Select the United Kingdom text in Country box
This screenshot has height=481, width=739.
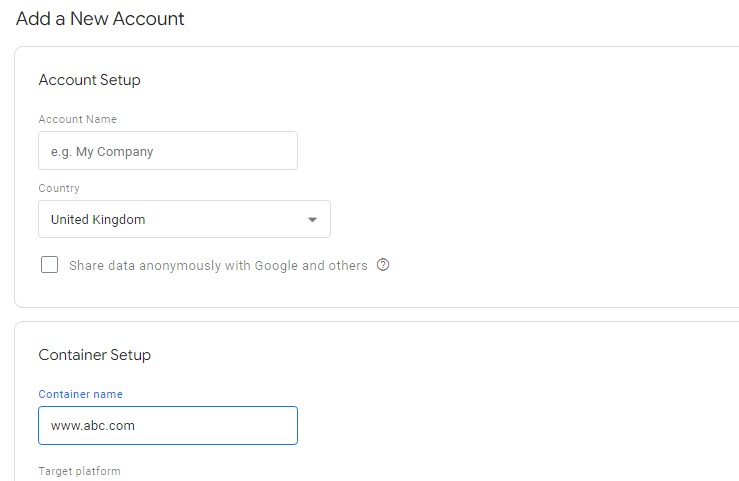[x=98, y=220]
